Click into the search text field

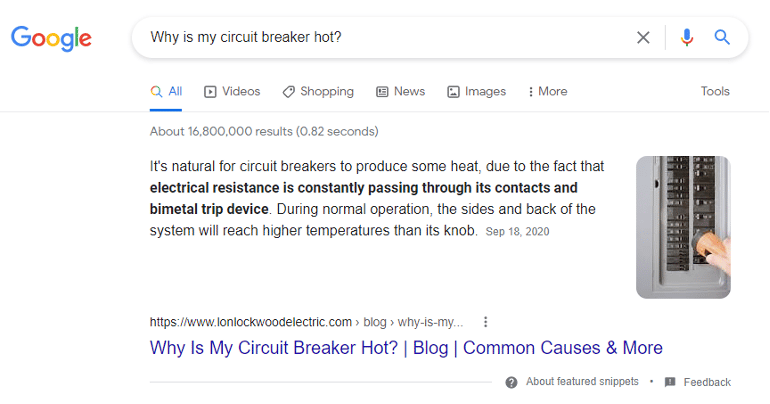[x=380, y=38]
